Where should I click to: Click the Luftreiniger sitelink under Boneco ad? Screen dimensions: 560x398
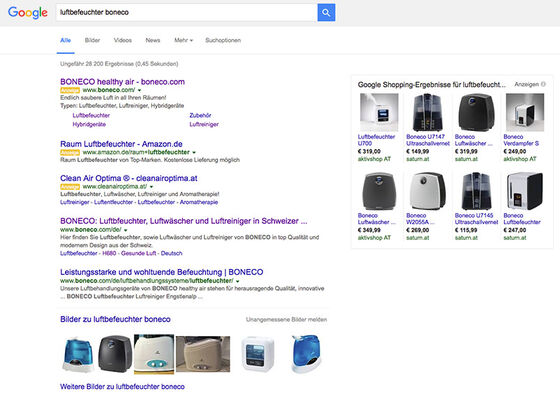pyautogui.click(x=204, y=124)
